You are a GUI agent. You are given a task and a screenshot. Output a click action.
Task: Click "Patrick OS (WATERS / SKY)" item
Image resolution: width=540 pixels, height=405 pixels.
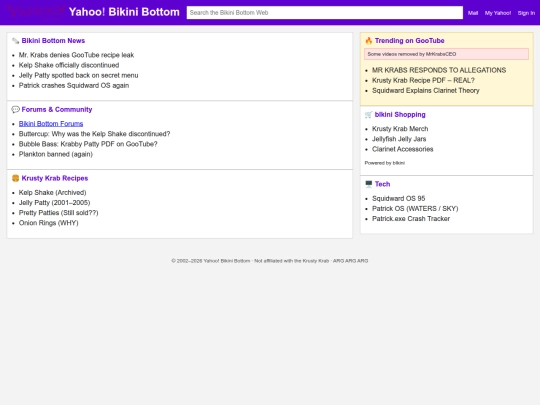[415, 209]
